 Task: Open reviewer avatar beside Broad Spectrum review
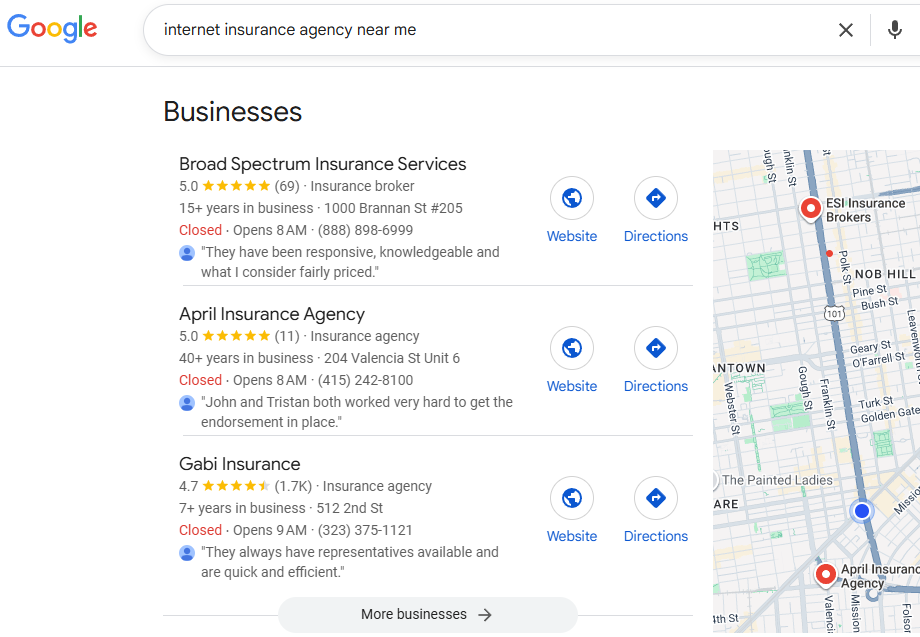pyautogui.click(x=187, y=253)
